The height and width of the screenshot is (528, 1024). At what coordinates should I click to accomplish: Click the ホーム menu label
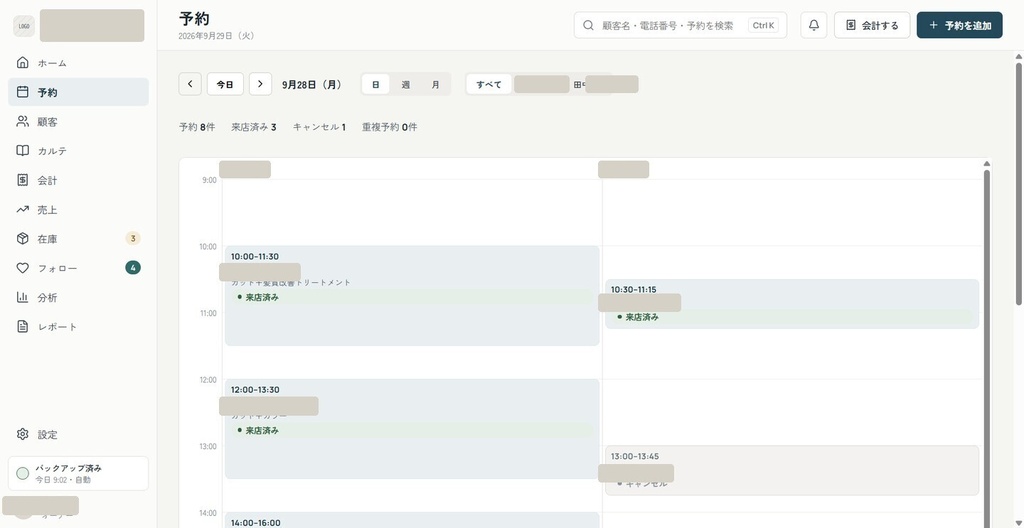pos(52,63)
